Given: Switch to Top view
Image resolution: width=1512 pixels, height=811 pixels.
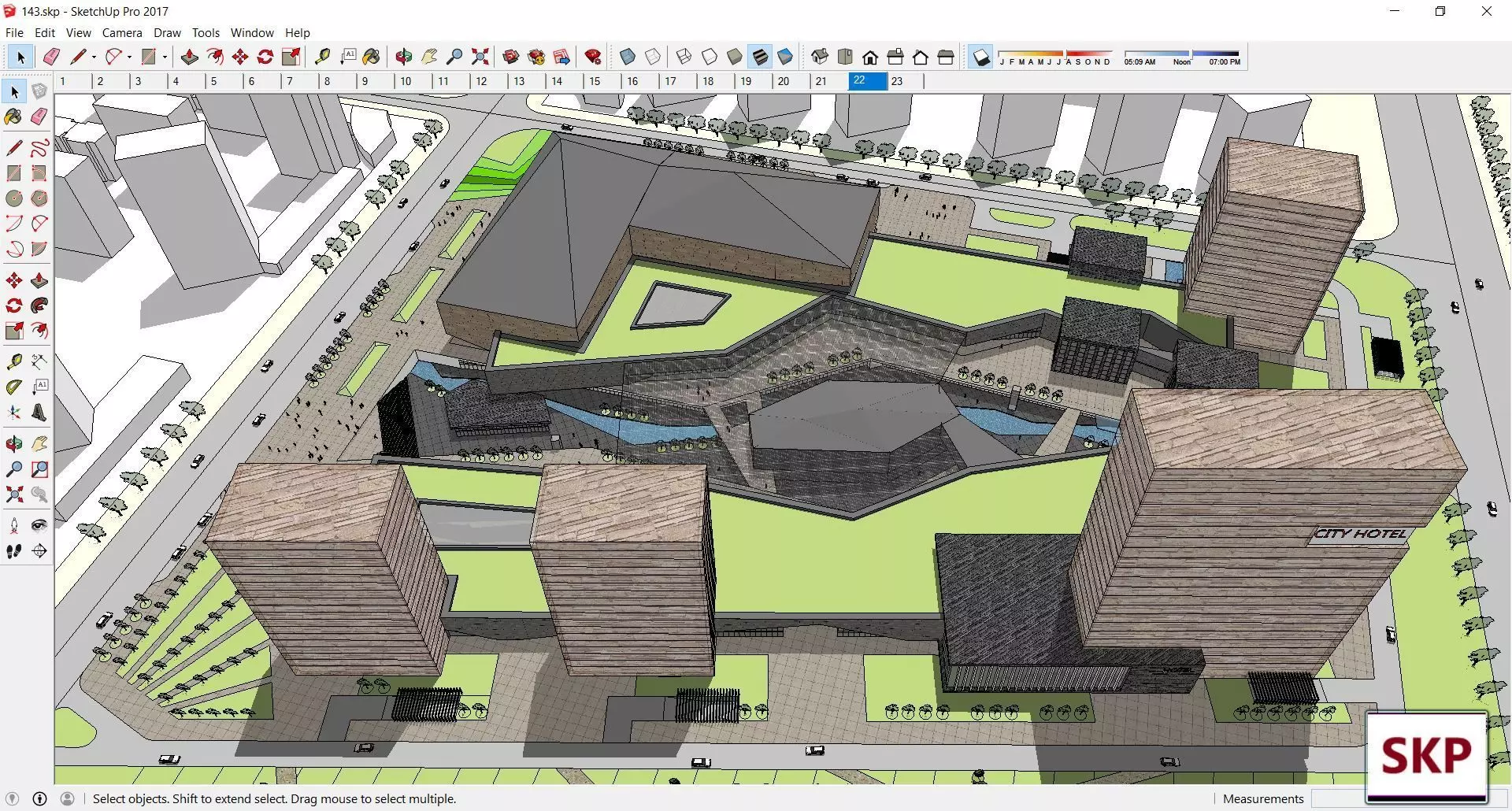Looking at the screenshot, I should [845, 57].
